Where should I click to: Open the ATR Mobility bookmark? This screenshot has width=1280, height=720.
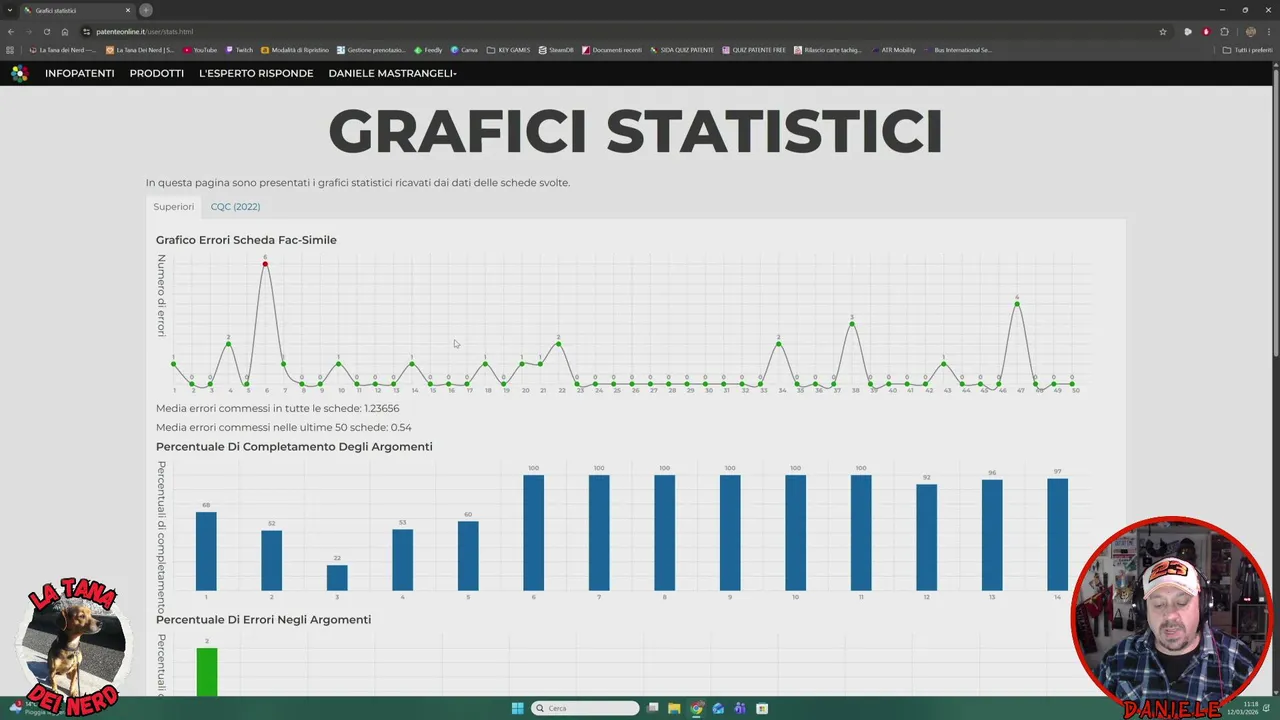[893, 50]
